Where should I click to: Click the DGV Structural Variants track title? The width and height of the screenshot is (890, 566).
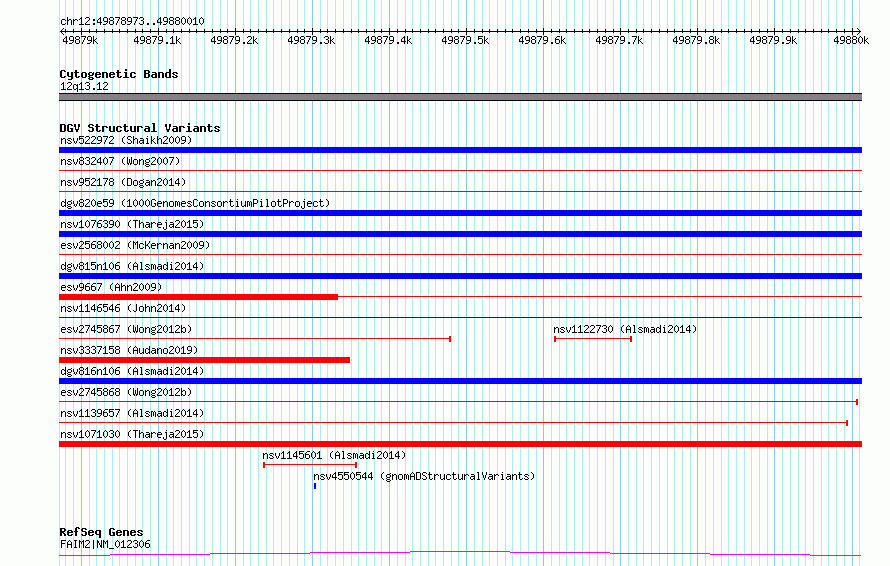tap(140, 128)
